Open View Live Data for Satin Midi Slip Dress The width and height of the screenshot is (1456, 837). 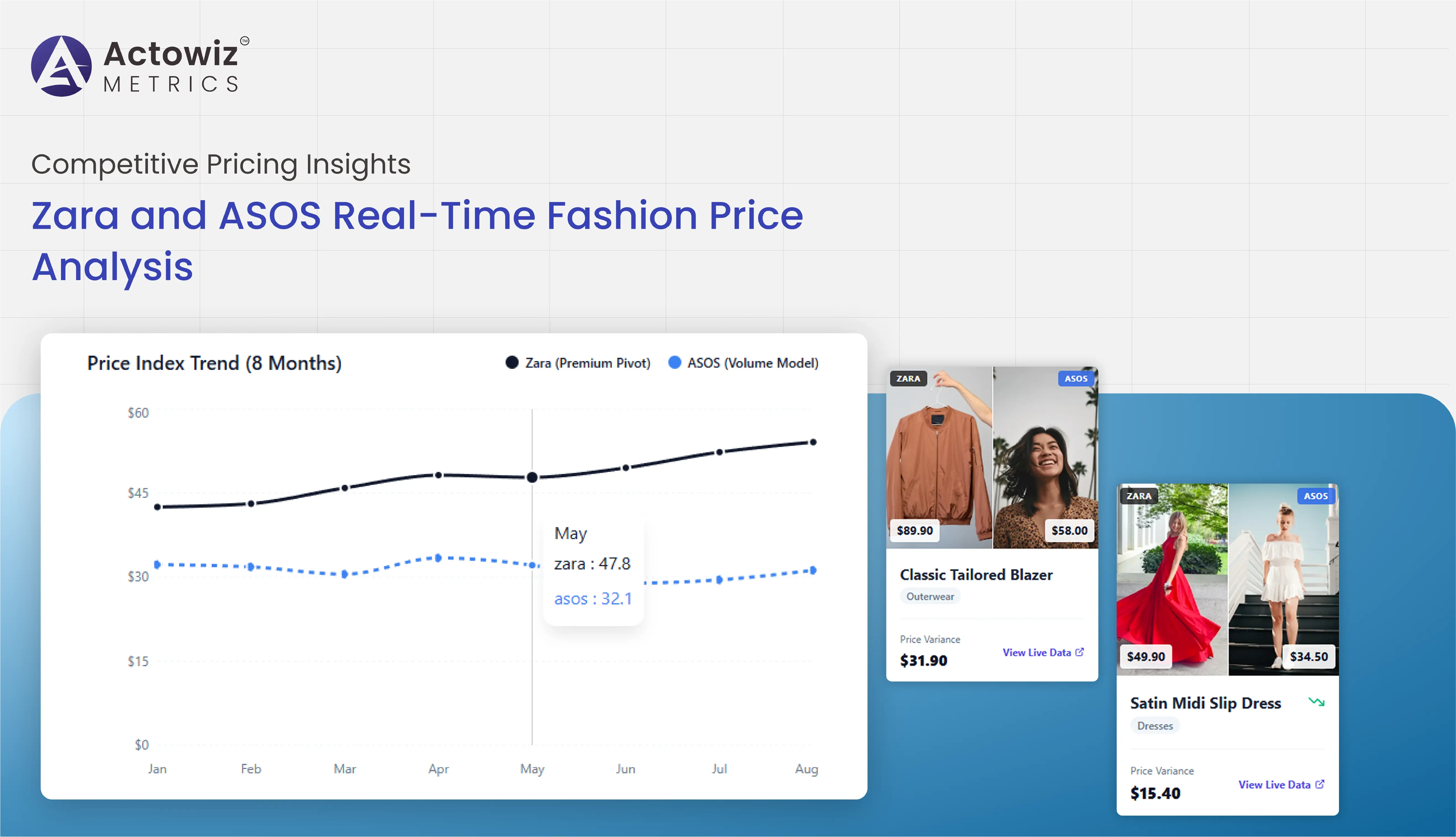pos(1274,784)
